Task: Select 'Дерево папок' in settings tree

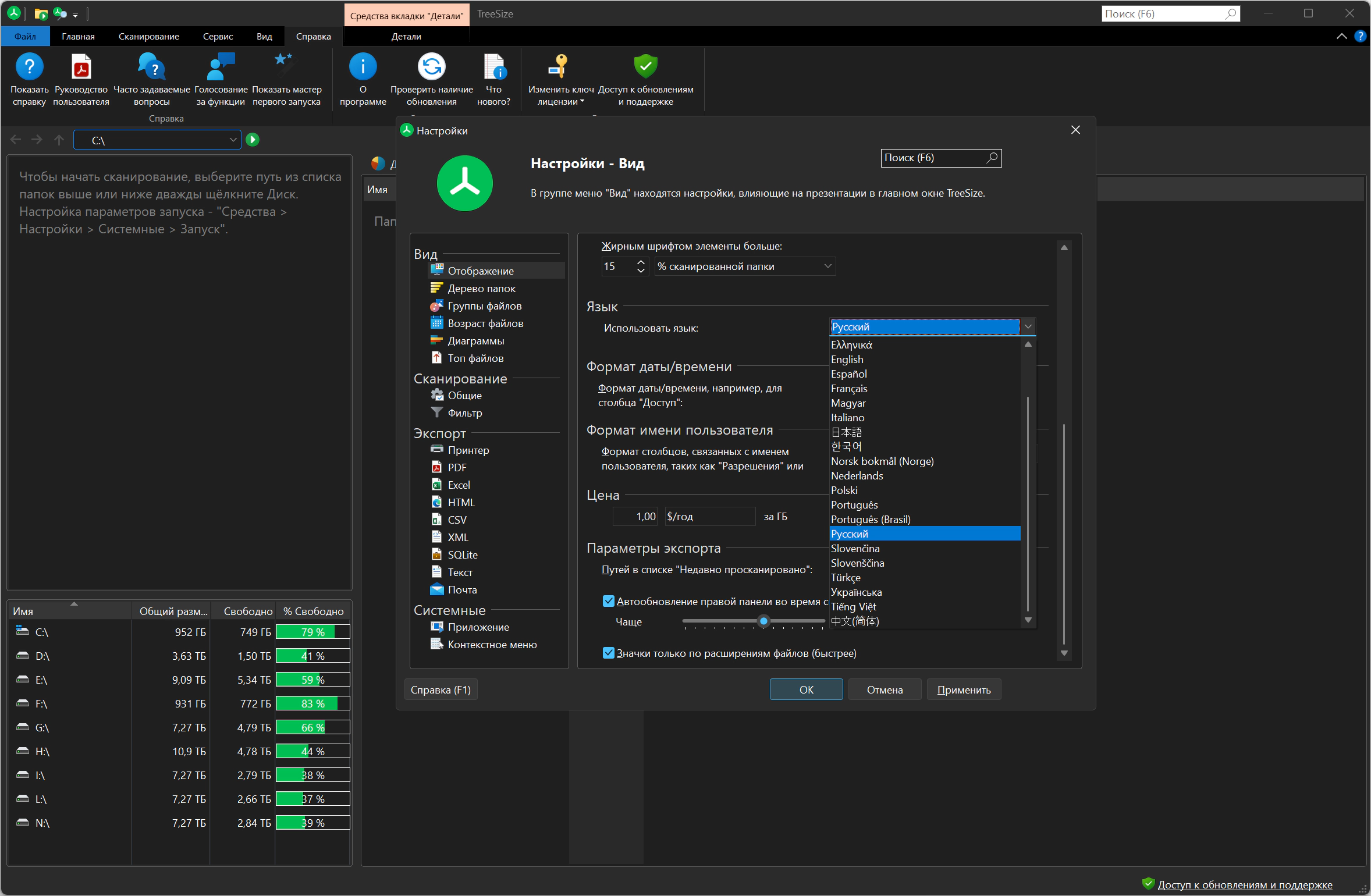Action: (481, 289)
